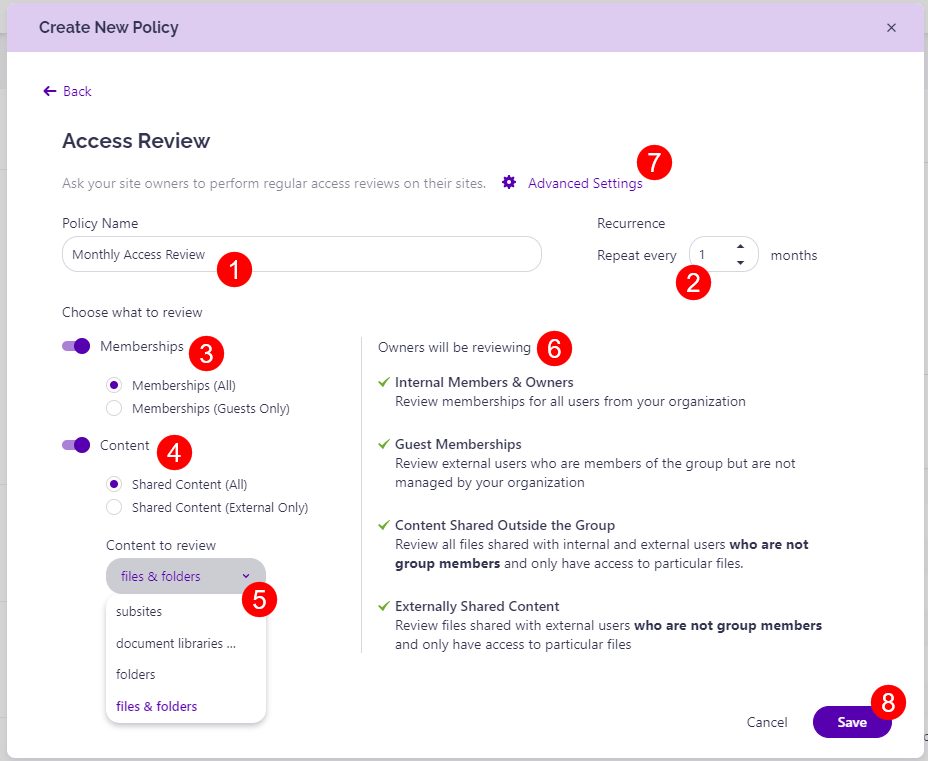Select the Memberships (Guests Only) radio button
The width and height of the screenshot is (928, 761).
pyautogui.click(x=114, y=408)
